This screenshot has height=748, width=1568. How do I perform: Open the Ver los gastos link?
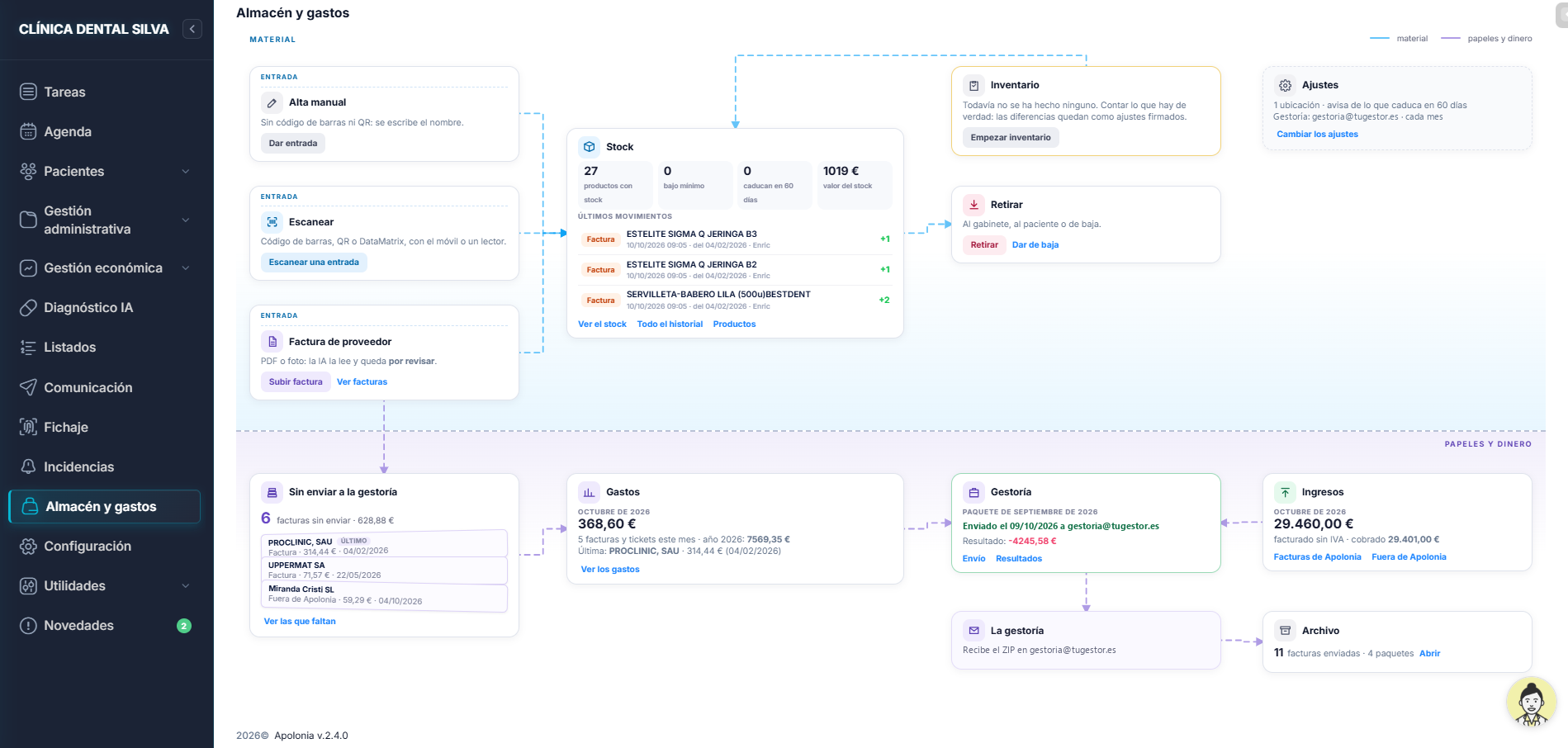[610, 570]
